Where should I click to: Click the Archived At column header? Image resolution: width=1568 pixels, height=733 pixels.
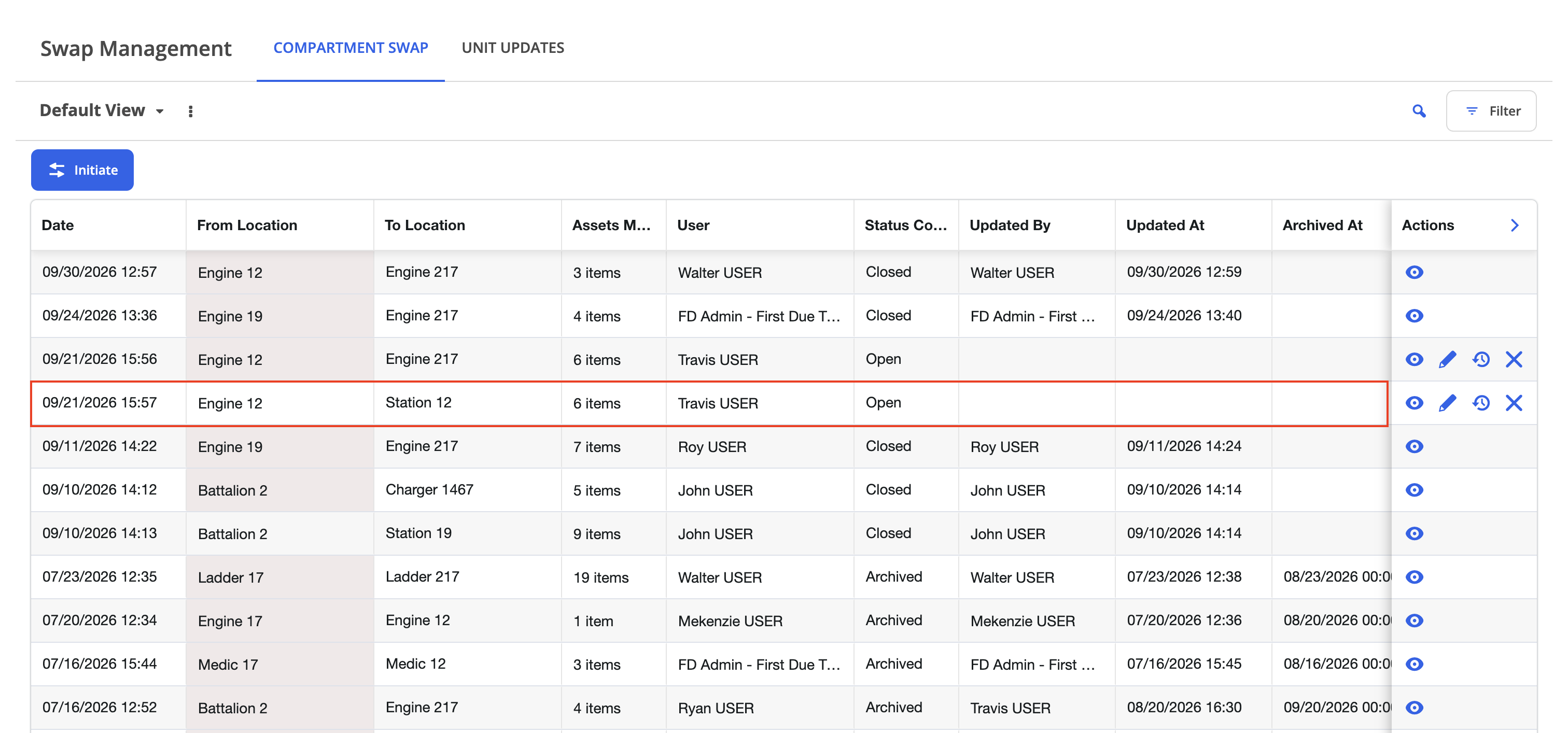tap(1331, 225)
